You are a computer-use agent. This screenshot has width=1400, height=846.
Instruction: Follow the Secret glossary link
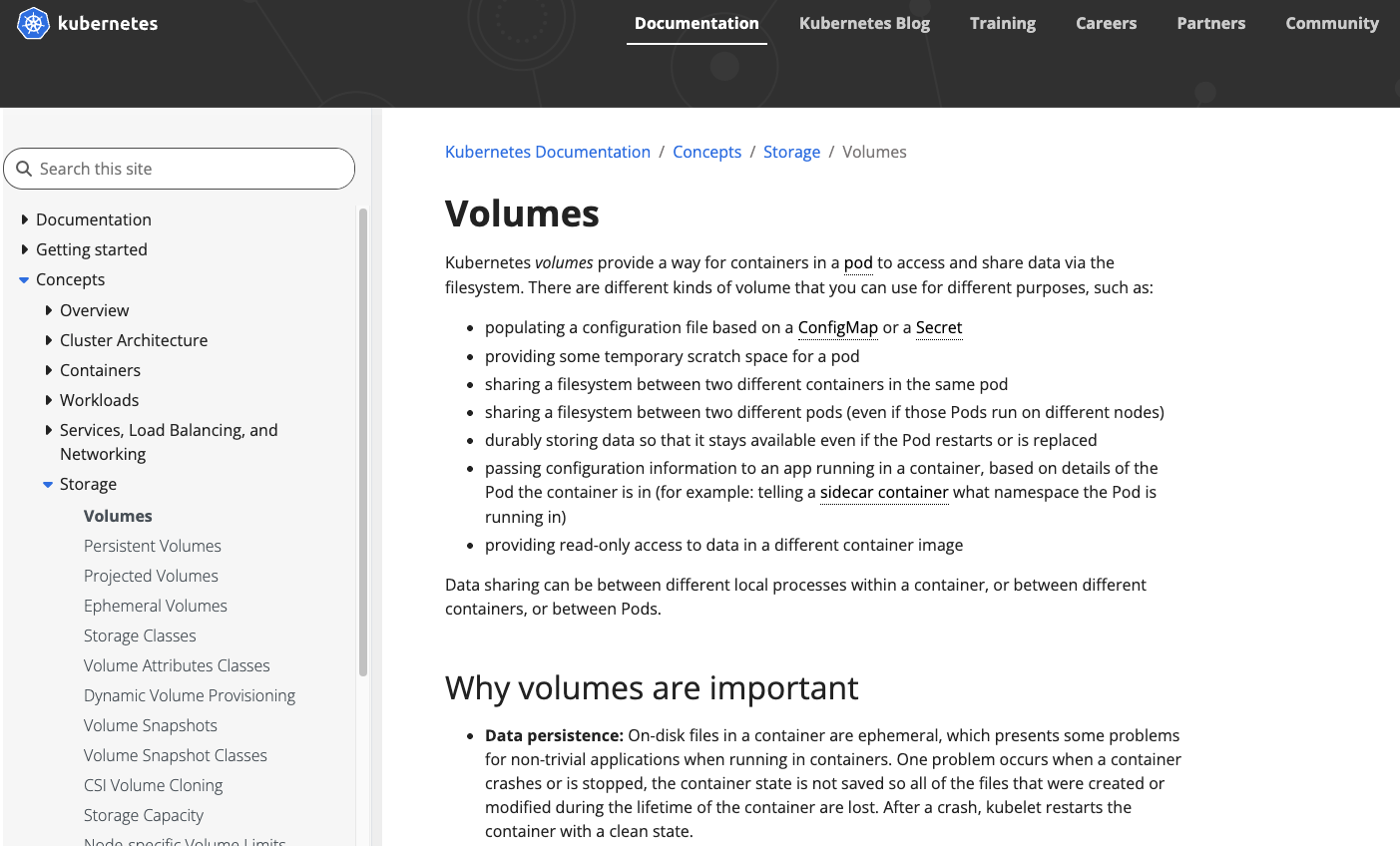pyautogui.click(x=939, y=327)
